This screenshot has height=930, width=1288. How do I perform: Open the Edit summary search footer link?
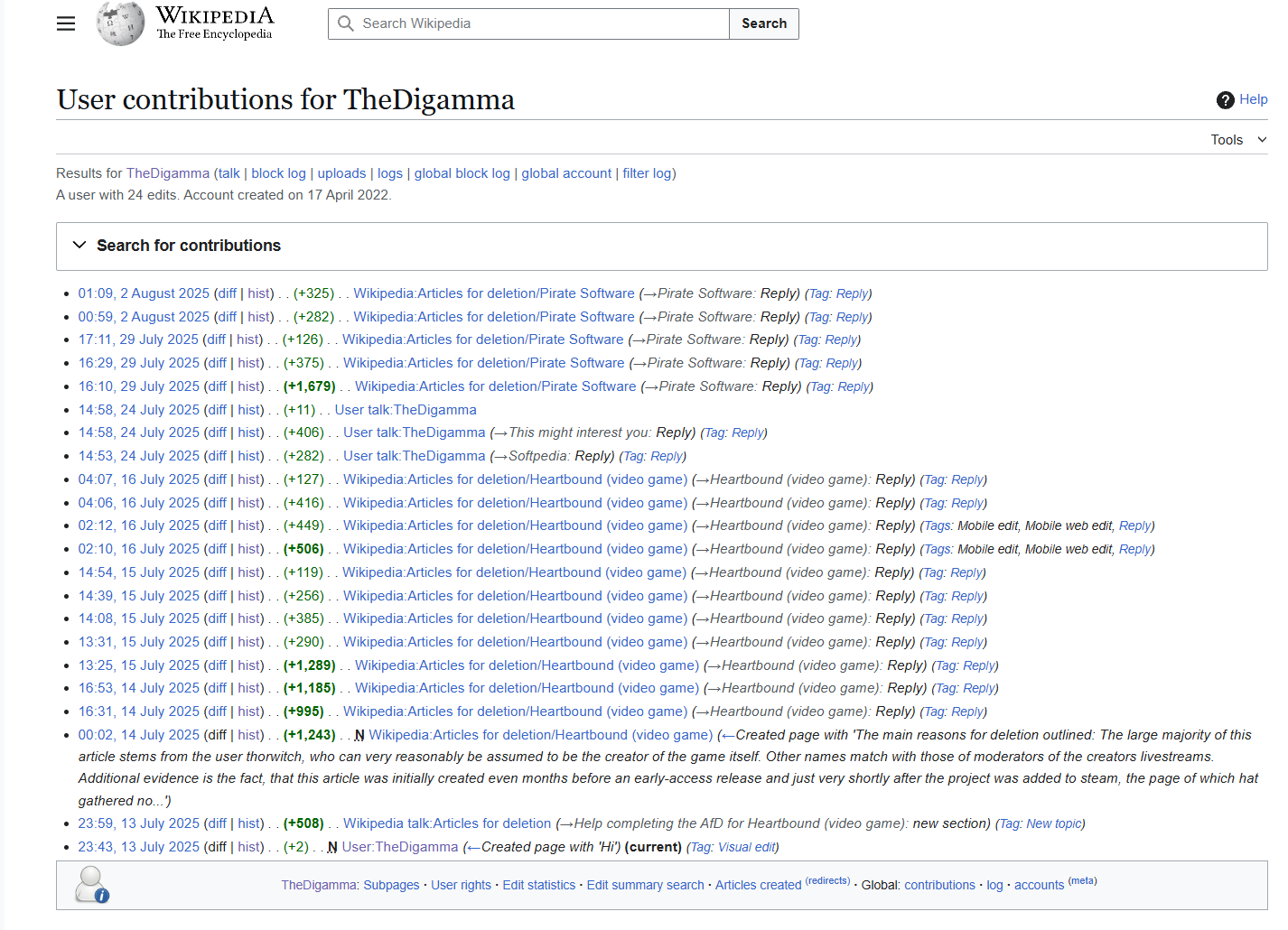point(645,885)
